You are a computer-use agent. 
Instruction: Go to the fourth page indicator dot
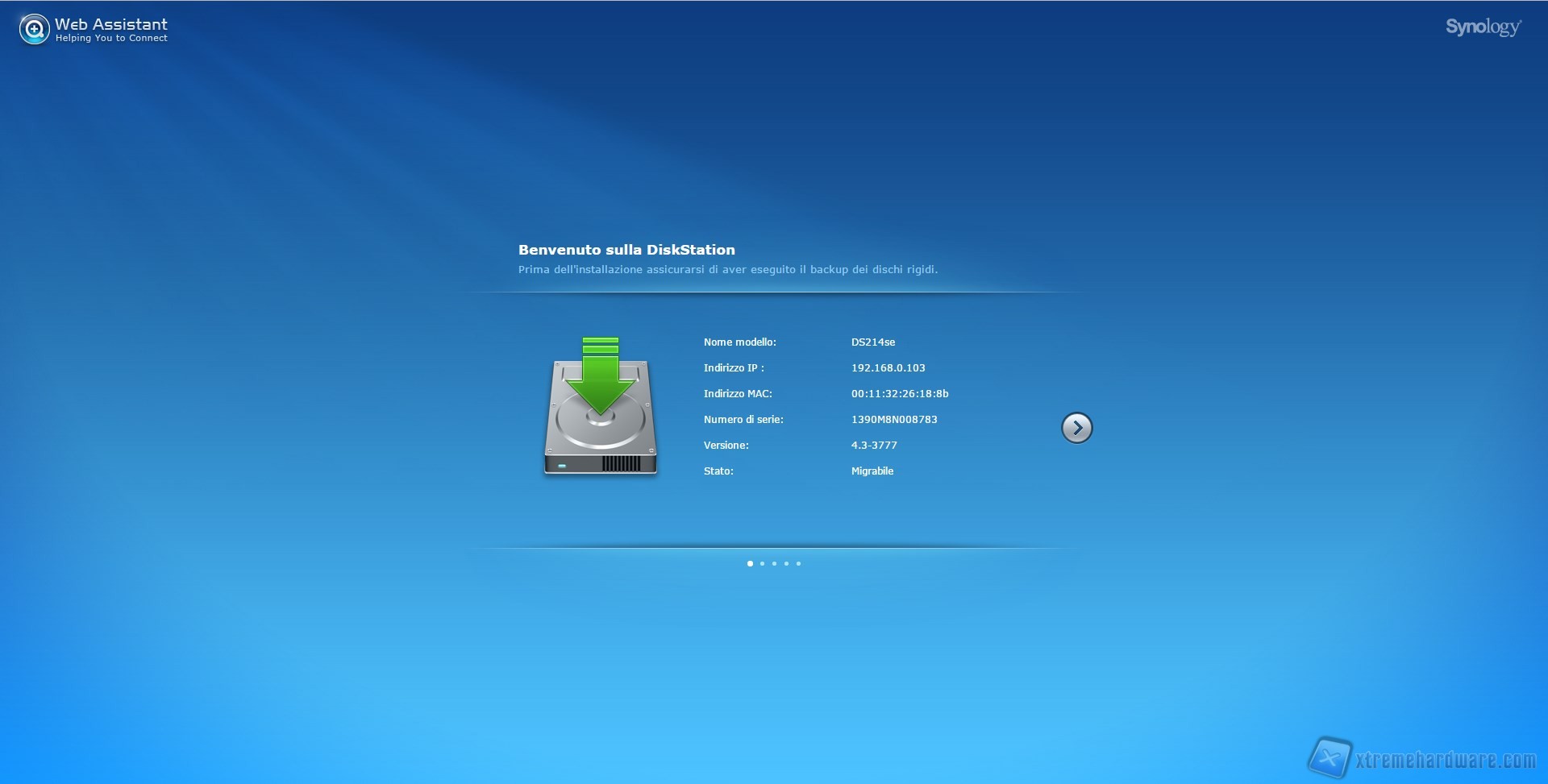786,563
